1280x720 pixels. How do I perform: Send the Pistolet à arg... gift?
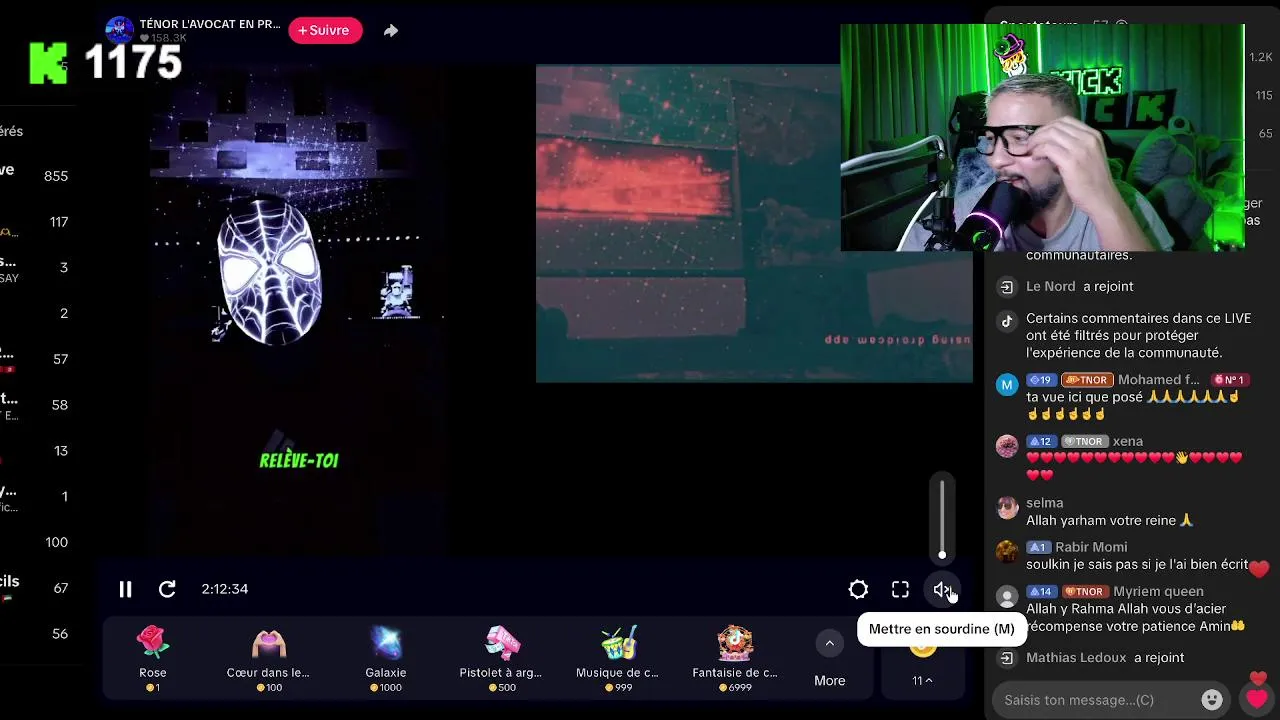[x=501, y=658]
